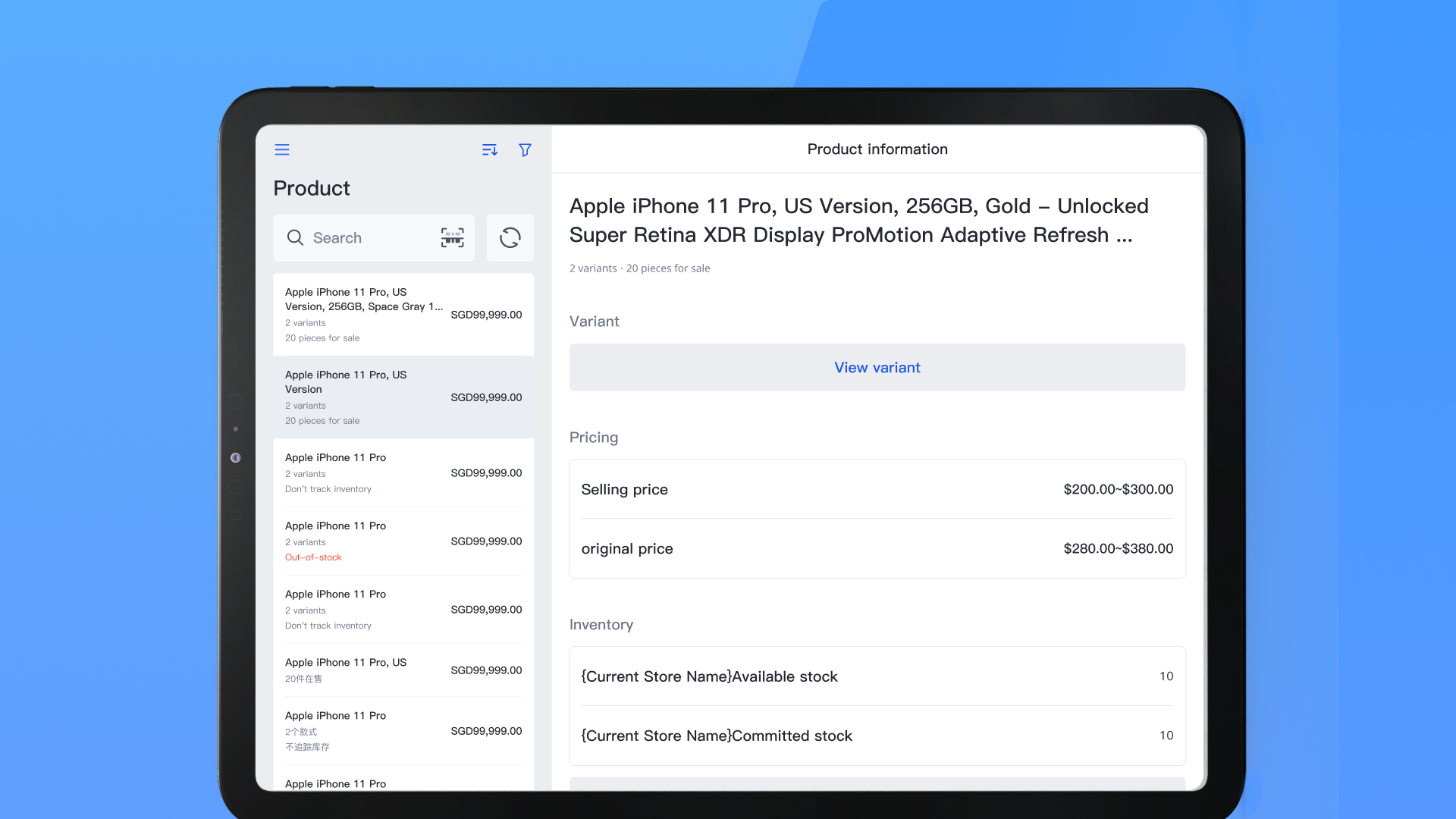Click the magnifier icon in search box
The image size is (1456, 819).
[x=295, y=237]
